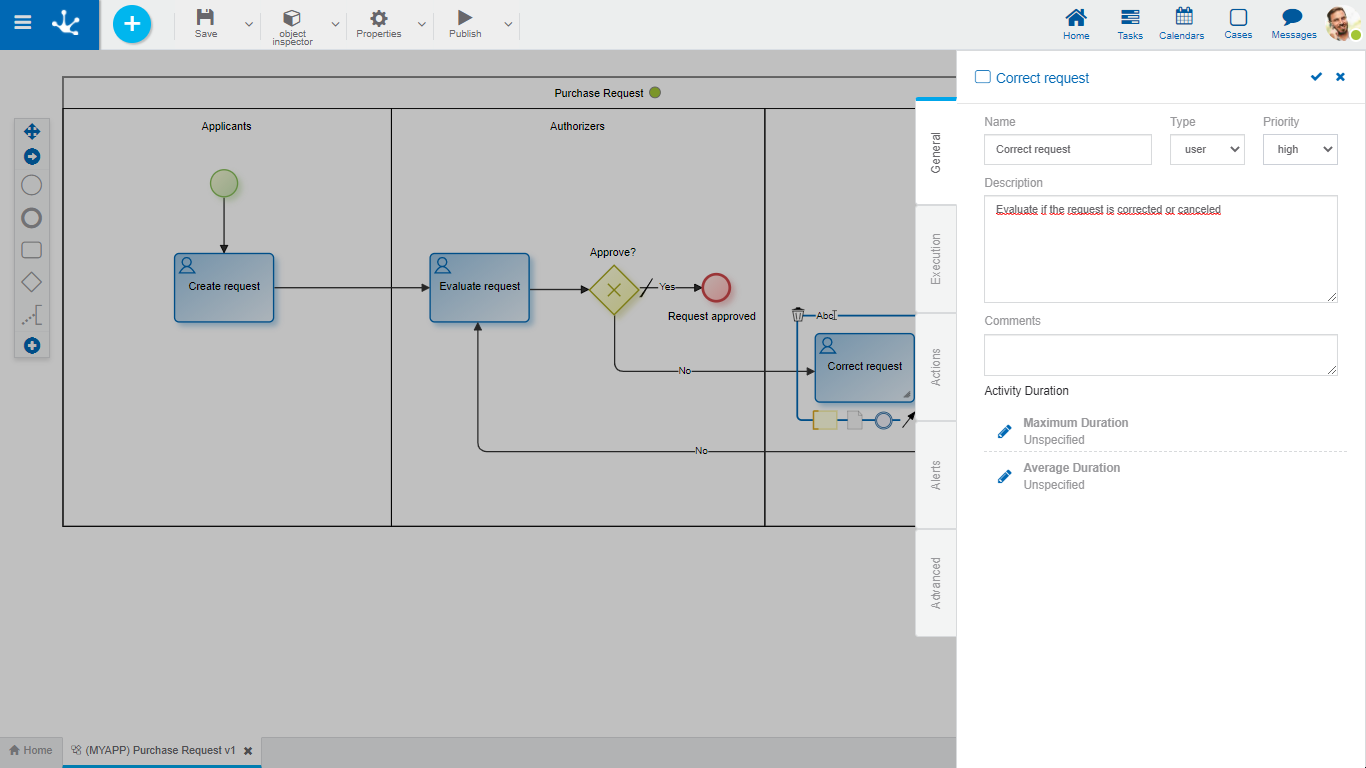The width and height of the screenshot is (1366, 768).
Task: Select the rectangle task shape tool
Action: point(32,250)
